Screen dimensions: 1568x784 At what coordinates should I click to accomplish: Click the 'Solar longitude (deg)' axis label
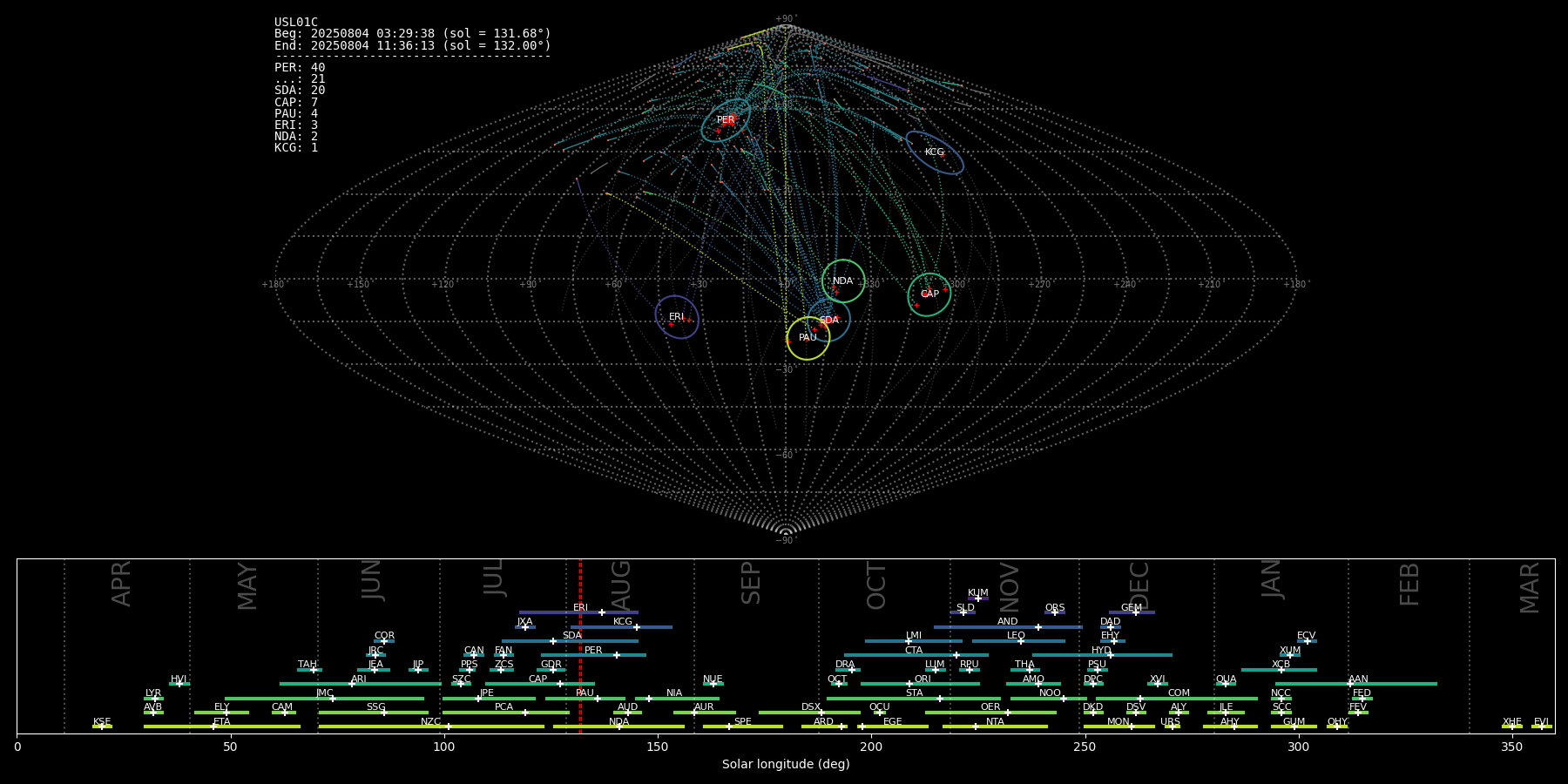point(786,765)
